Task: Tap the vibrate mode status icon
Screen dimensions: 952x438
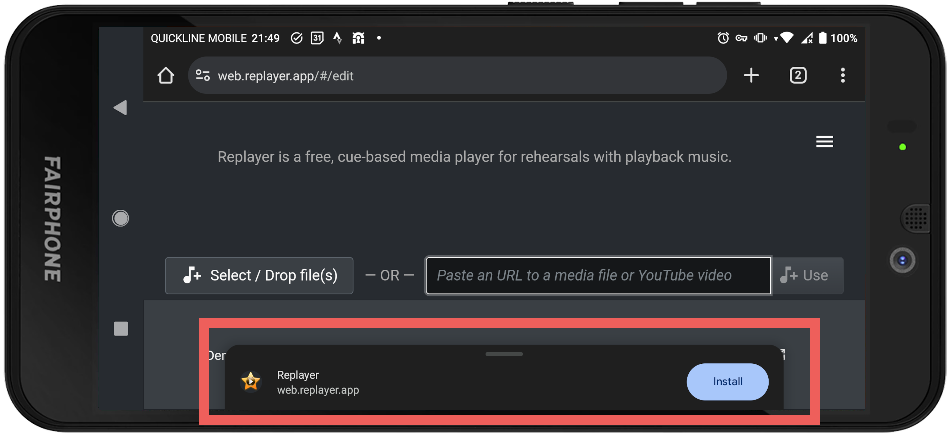Action: [x=760, y=38]
